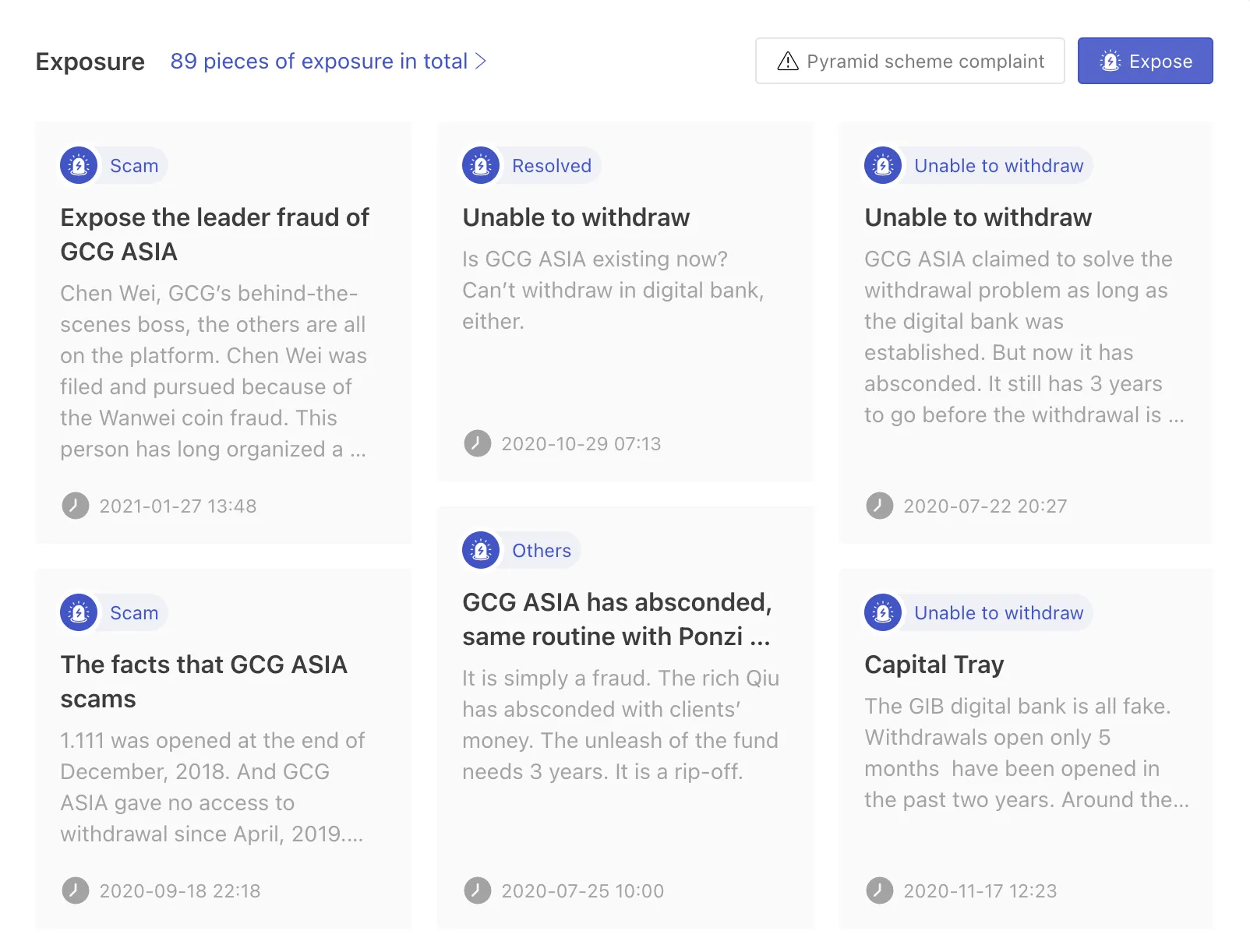This screenshot has width=1250, height=952.
Task: Click siren icon on leader fraud card
Action: (x=79, y=165)
